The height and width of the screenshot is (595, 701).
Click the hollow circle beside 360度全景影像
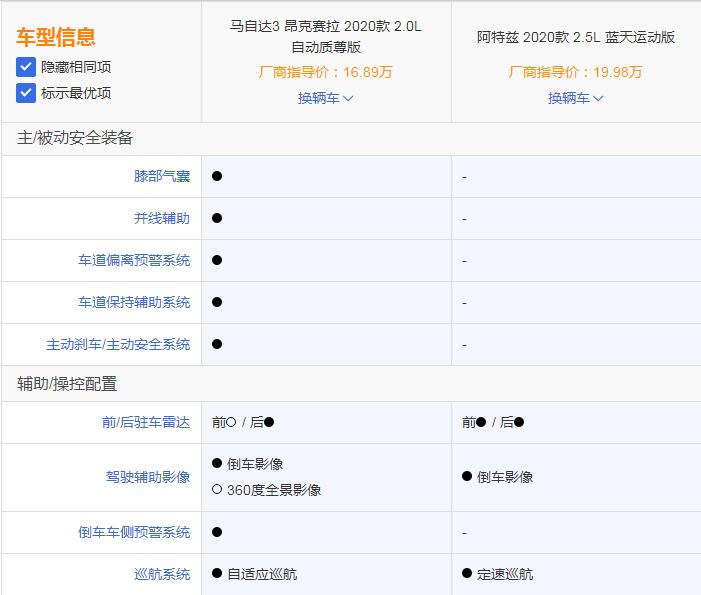click(x=217, y=489)
